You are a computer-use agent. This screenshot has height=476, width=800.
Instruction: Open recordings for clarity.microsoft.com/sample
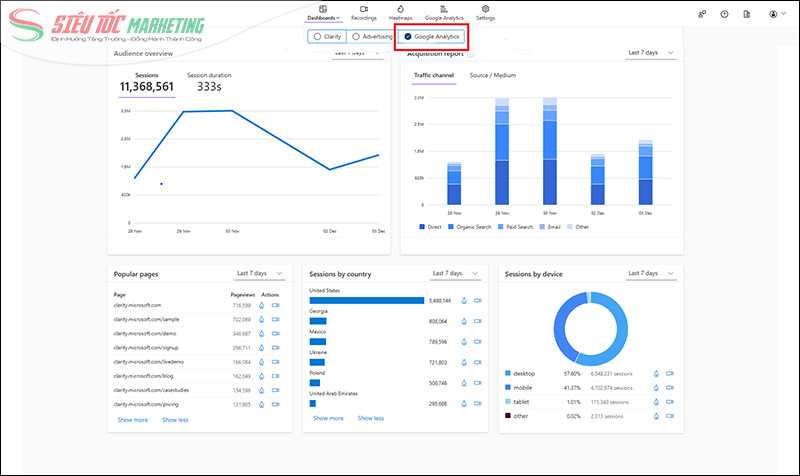coord(276,320)
